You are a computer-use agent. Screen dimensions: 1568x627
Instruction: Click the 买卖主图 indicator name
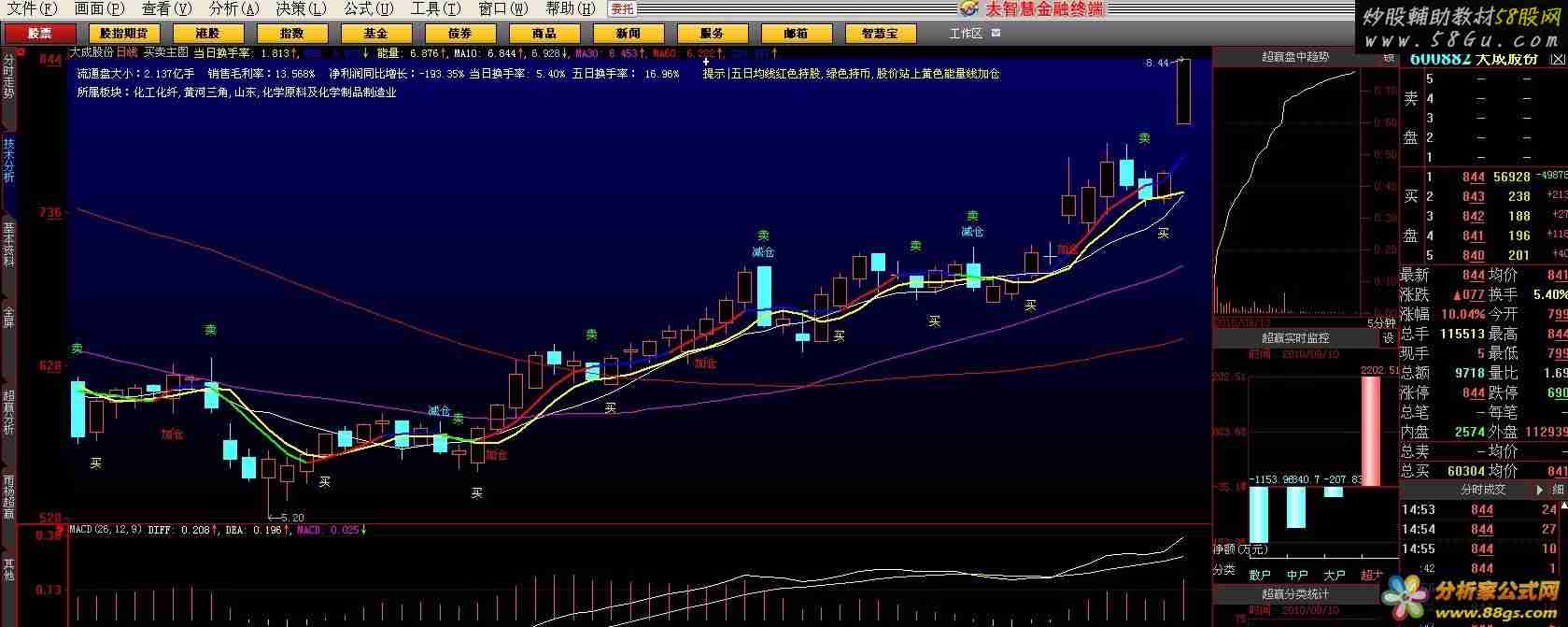[165, 52]
